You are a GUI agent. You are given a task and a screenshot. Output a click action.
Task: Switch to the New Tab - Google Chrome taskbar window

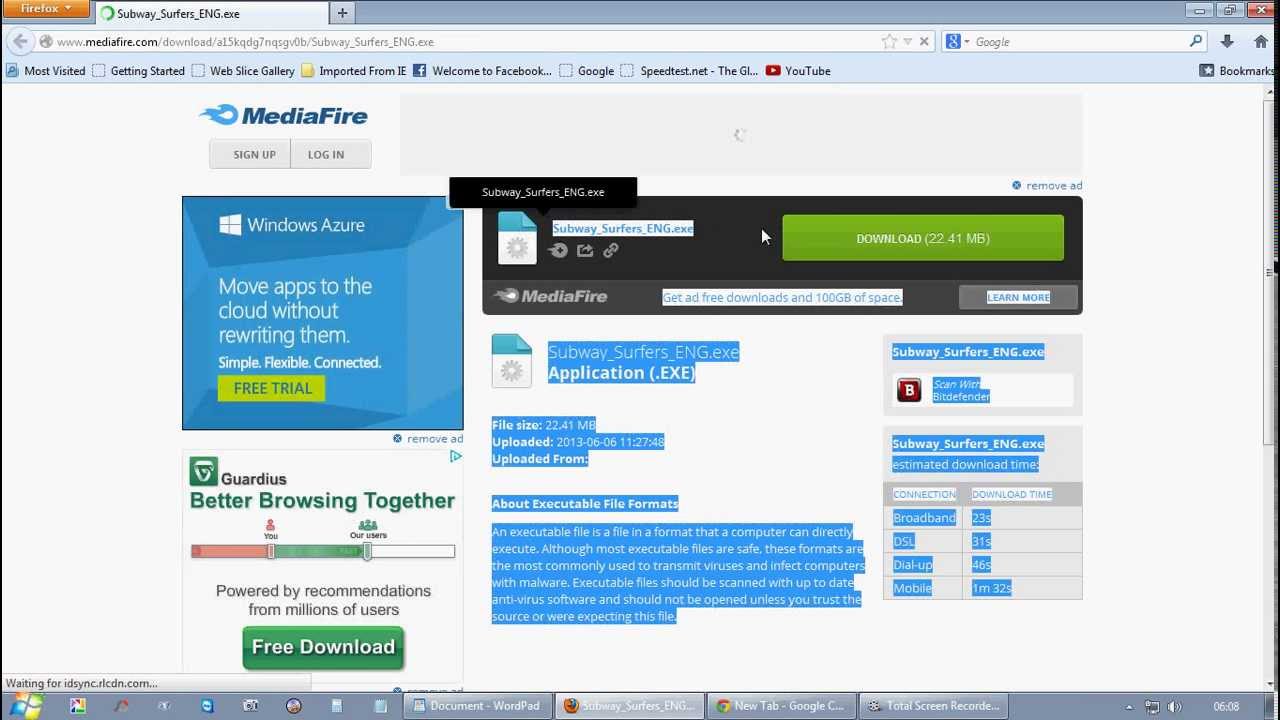(x=781, y=706)
